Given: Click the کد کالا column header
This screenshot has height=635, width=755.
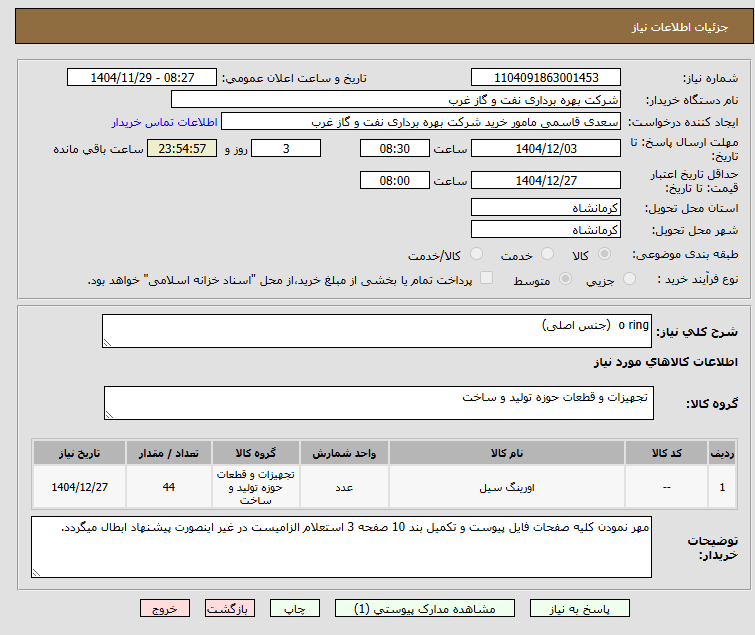Looking at the screenshot, I should coord(667,453).
